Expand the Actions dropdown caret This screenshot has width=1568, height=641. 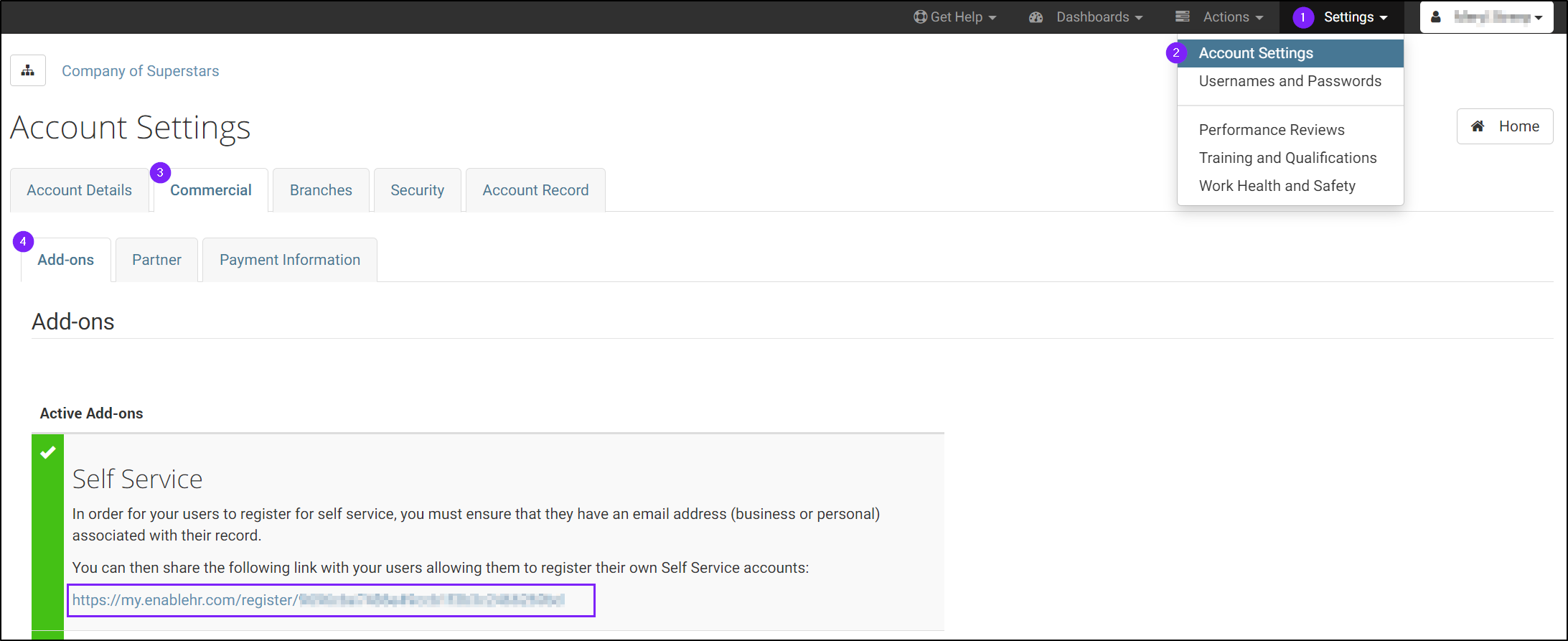pos(1259,18)
